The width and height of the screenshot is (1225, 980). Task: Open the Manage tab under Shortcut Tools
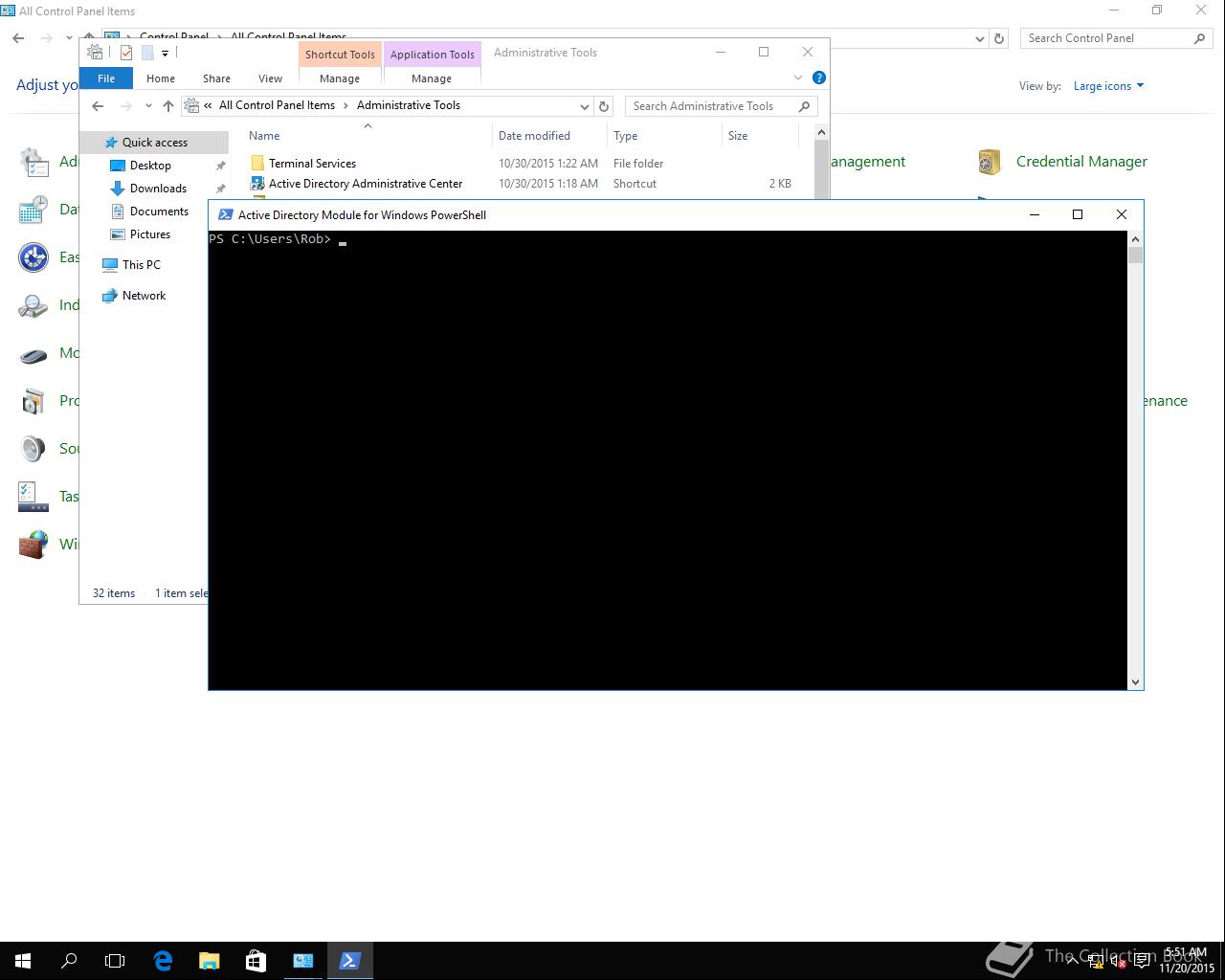pyautogui.click(x=340, y=78)
